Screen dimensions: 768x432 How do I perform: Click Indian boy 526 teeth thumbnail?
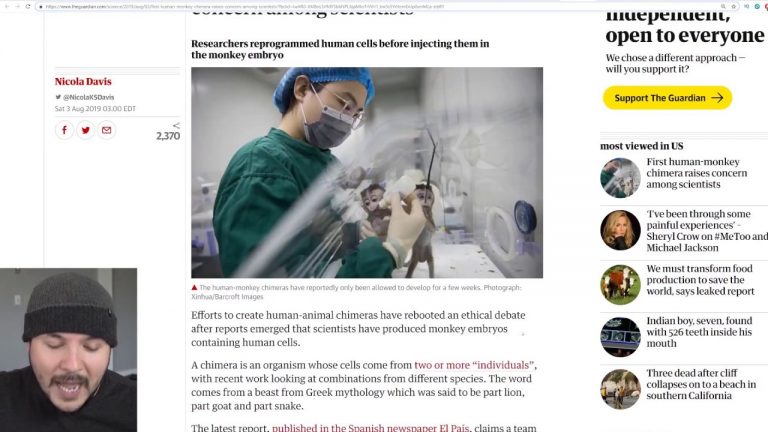click(620, 336)
